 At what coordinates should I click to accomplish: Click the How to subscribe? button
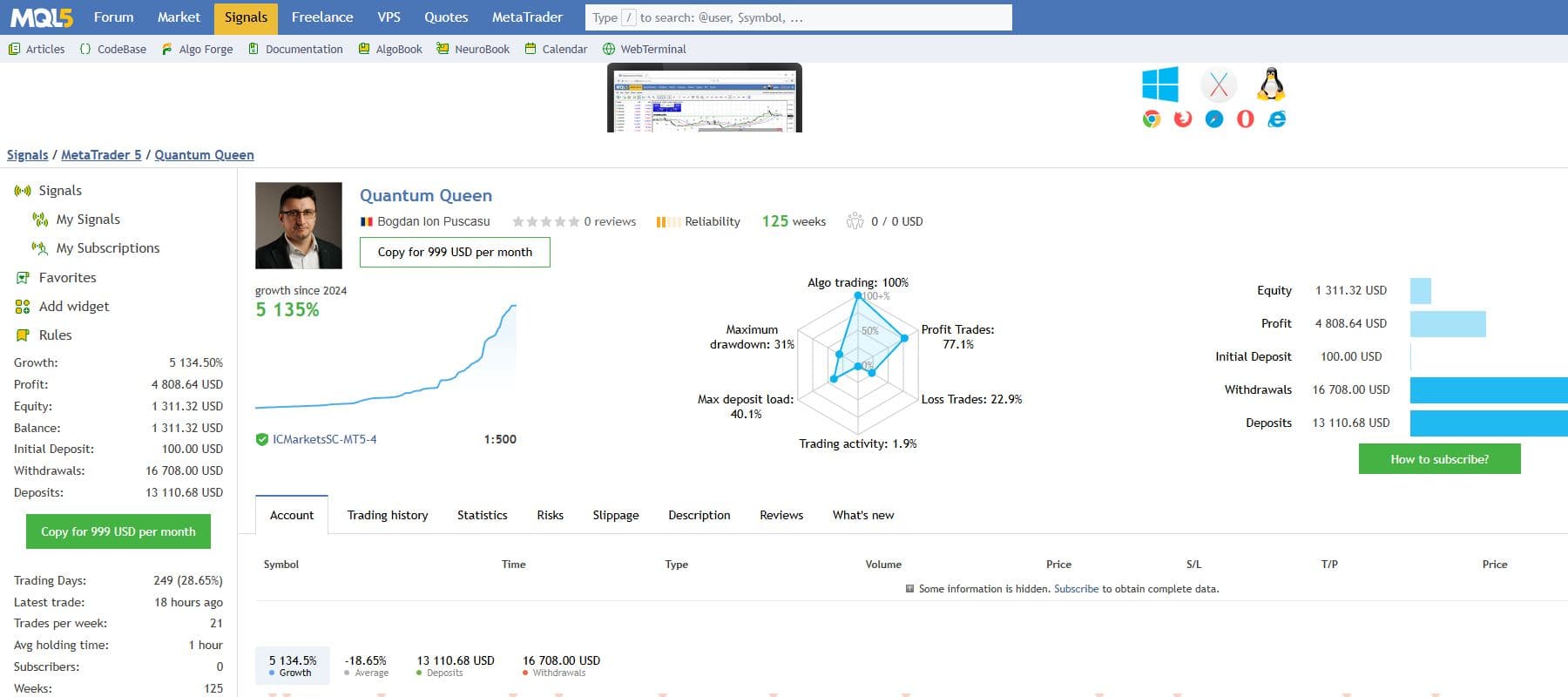1440,459
